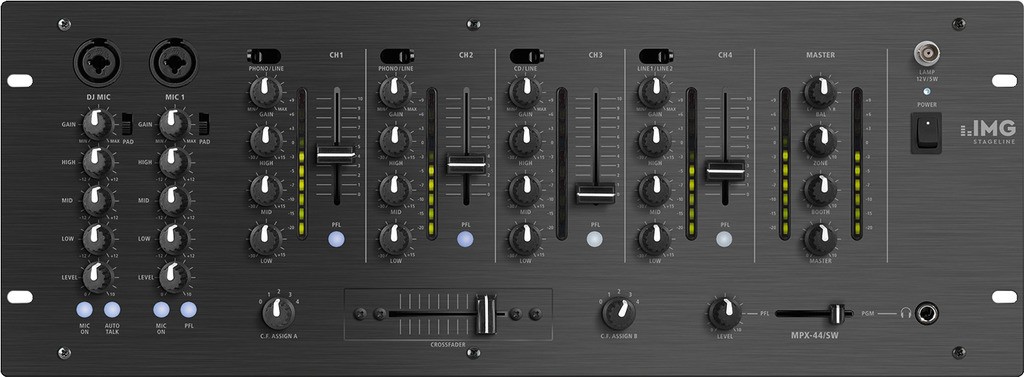Switch the CH3 CD/LINE input selector

[526, 56]
